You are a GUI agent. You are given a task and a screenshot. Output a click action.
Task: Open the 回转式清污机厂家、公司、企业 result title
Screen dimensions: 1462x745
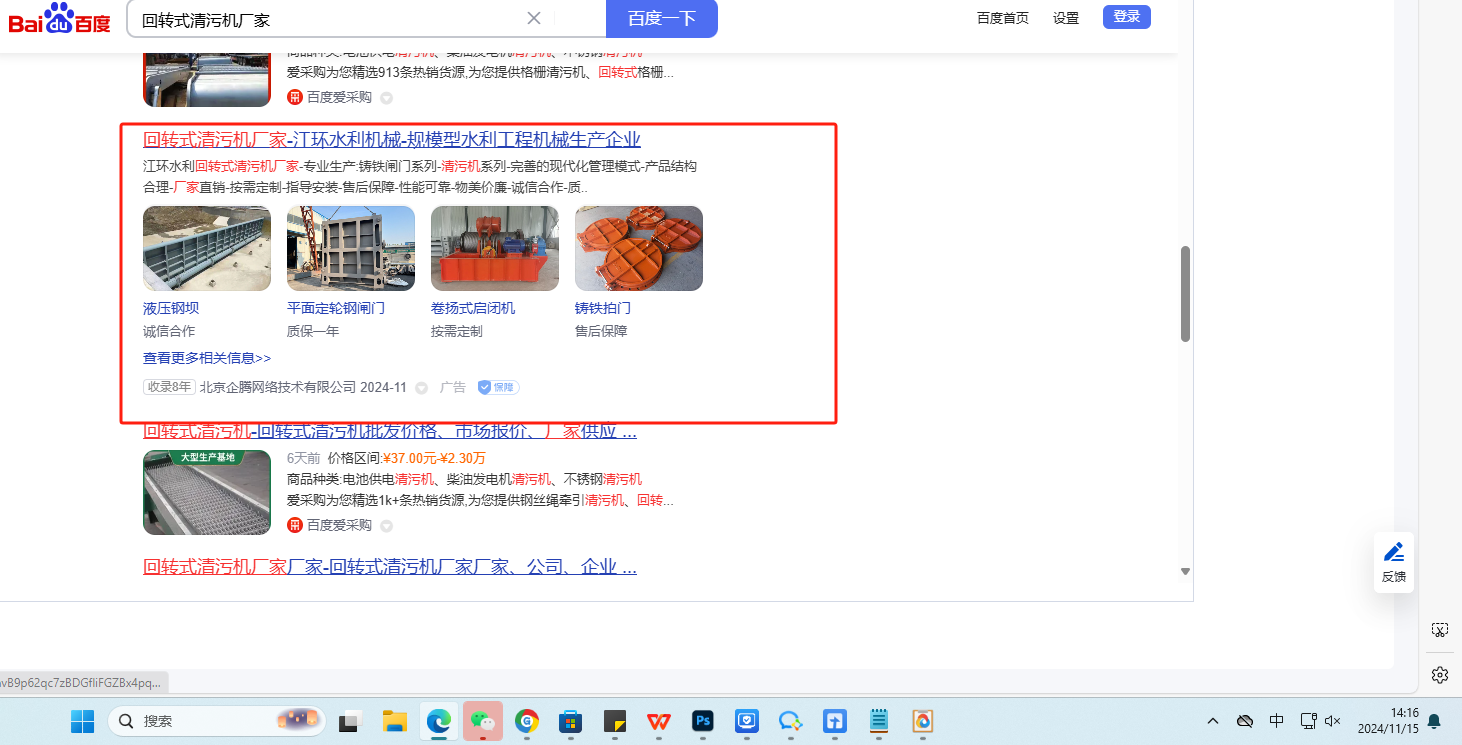[x=390, y=568]
